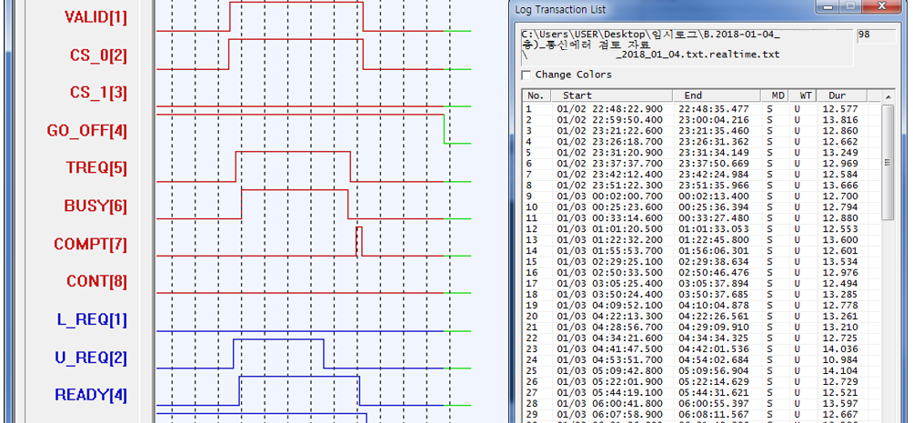Sort by the Dur column header
913x423 pixels.
[x=842, y=96]
